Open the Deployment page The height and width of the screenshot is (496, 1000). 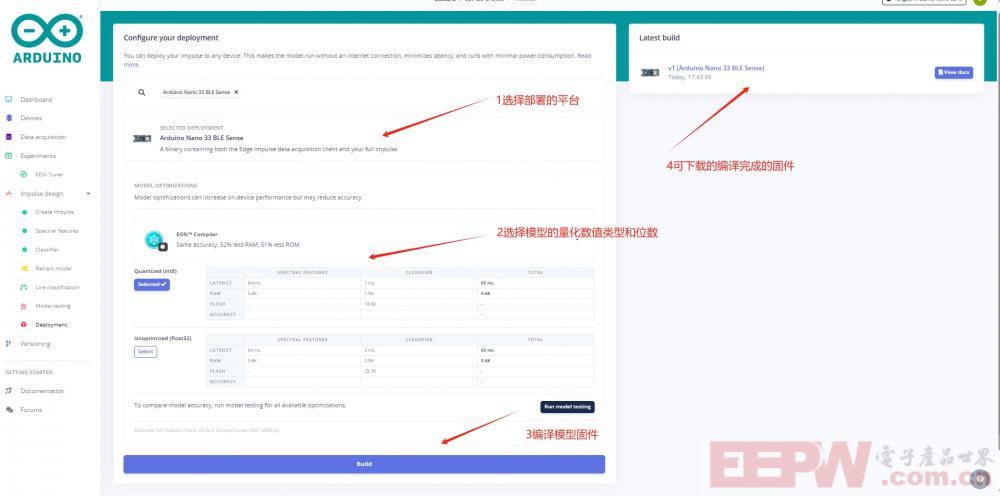coord(51,325)
